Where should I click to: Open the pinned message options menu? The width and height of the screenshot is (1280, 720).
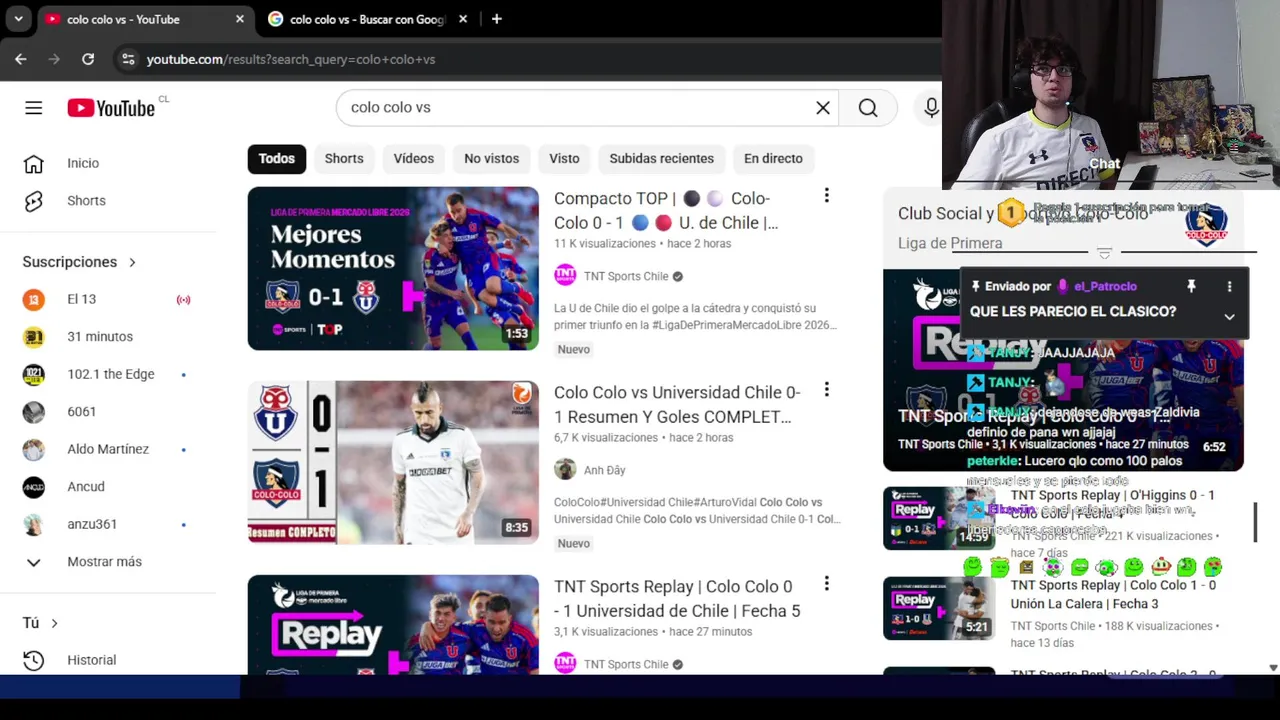tap(1229, 286)
